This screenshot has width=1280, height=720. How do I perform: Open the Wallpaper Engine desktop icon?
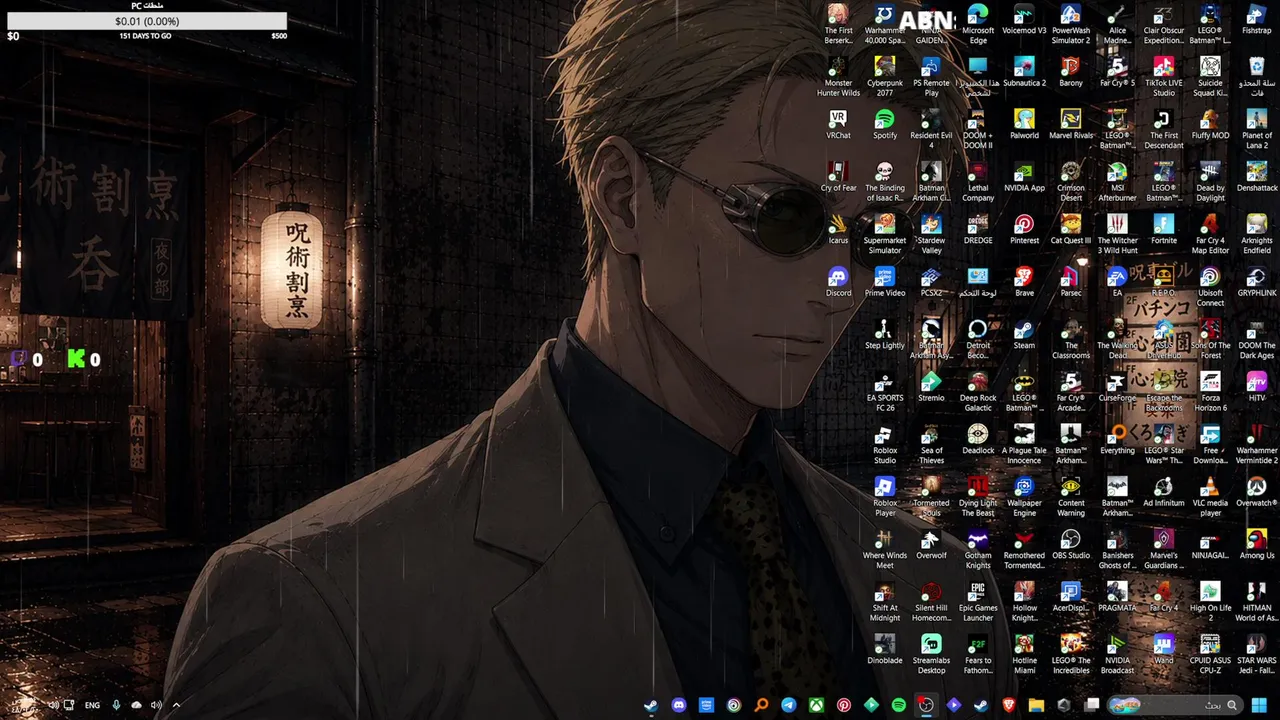point(1024,497)
